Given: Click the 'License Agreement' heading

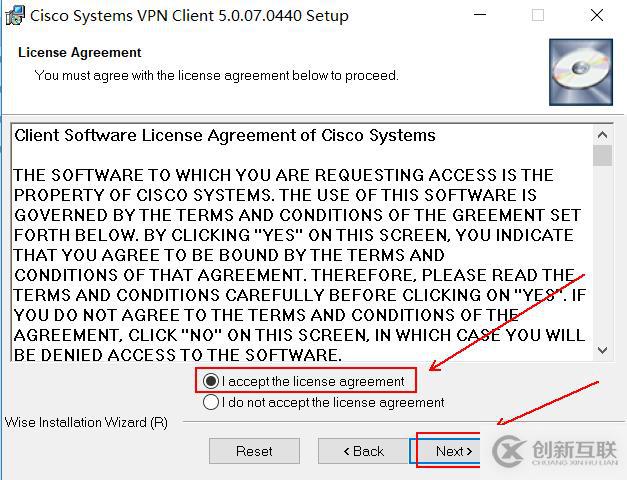Looking at the screenshot, I should coord(80,52).
